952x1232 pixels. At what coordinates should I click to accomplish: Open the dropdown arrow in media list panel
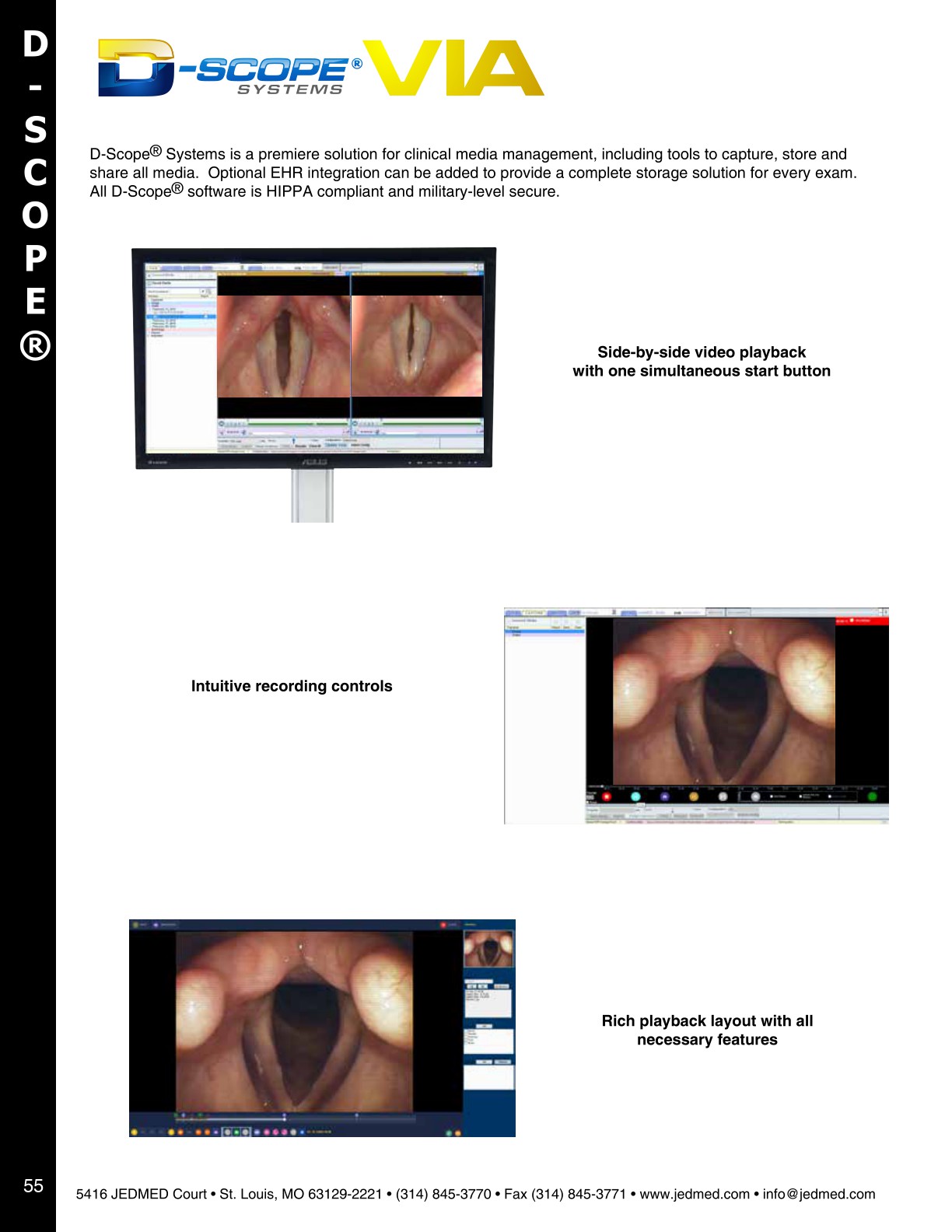(x=203, y=292)
